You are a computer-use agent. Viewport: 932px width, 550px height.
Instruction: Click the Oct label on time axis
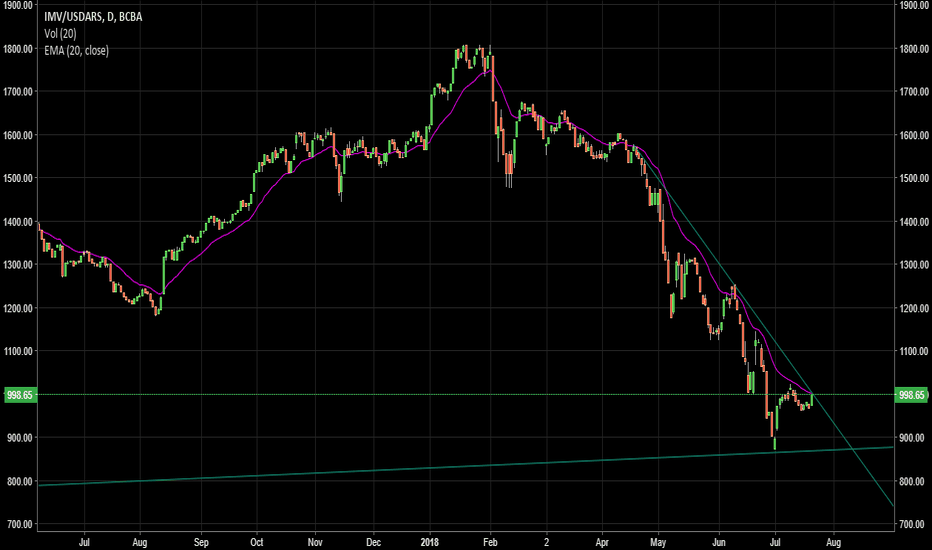click(x=257, y=542)
